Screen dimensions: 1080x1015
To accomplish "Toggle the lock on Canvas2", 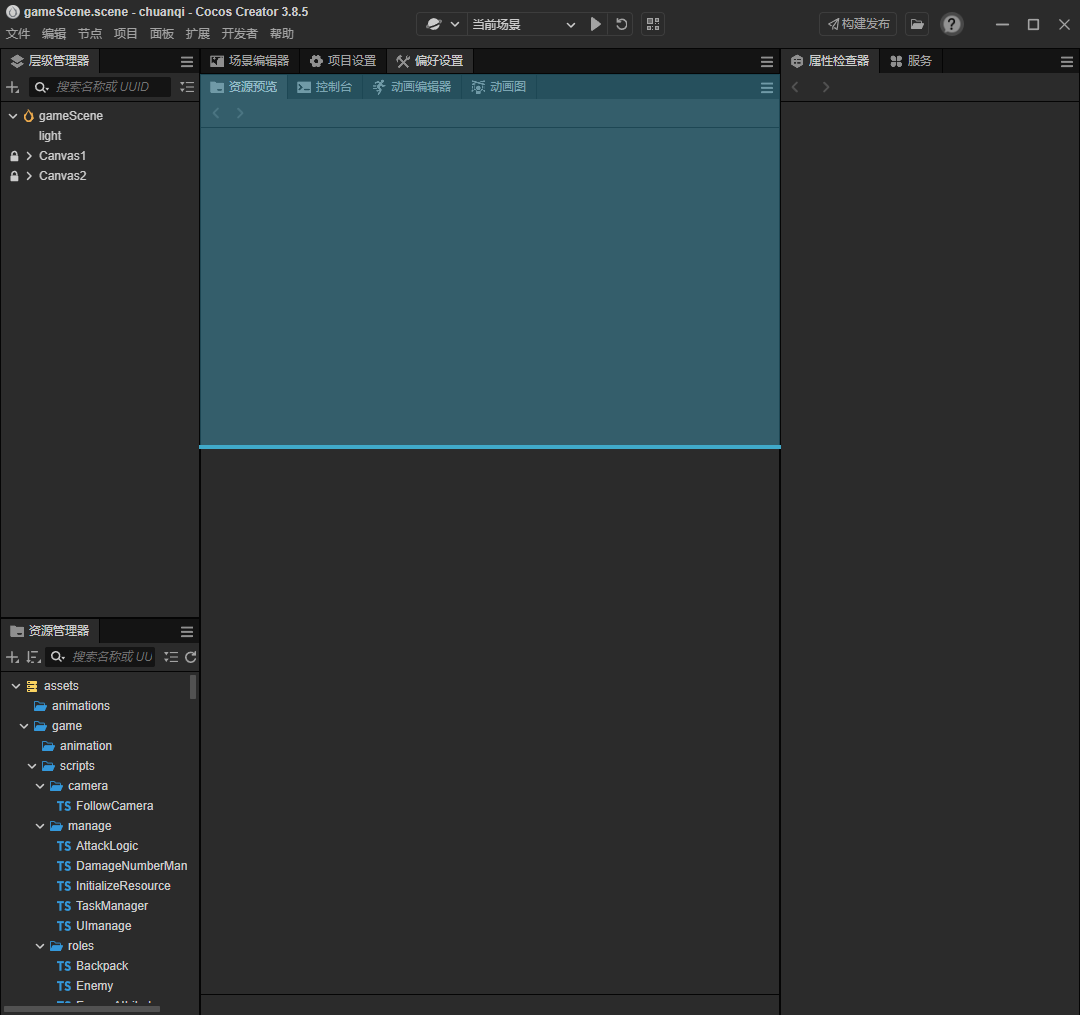I will (x=14, y=176).
